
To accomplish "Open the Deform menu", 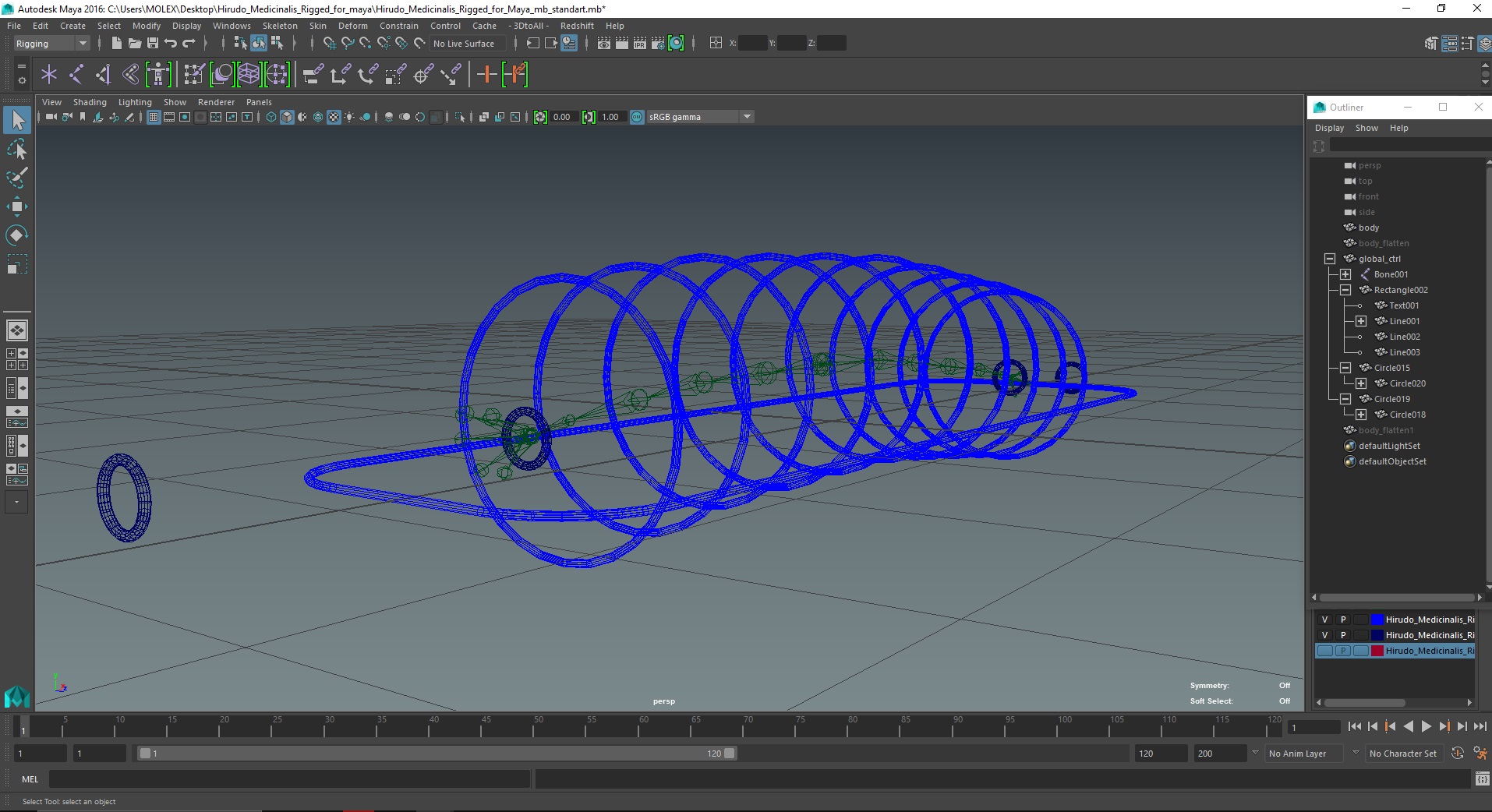I will [x=352, y=26].
